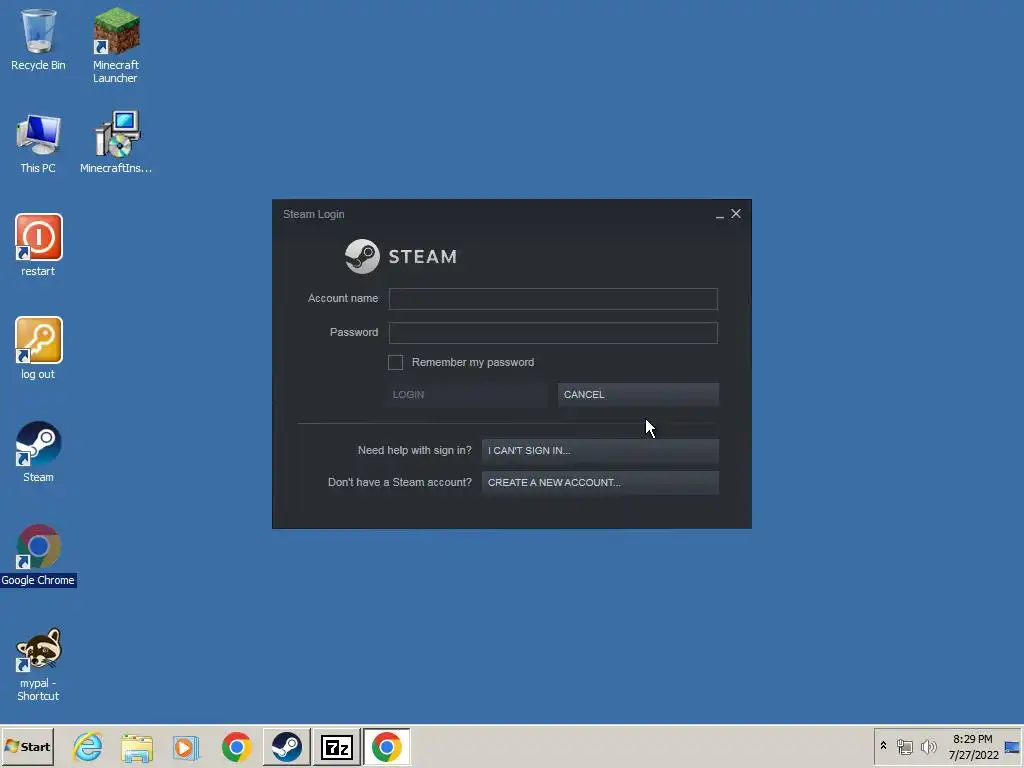Launch Internet Explorer from the taskbar
The height and width of the screenshot is (768, 1024).
[x=88, y=747]
